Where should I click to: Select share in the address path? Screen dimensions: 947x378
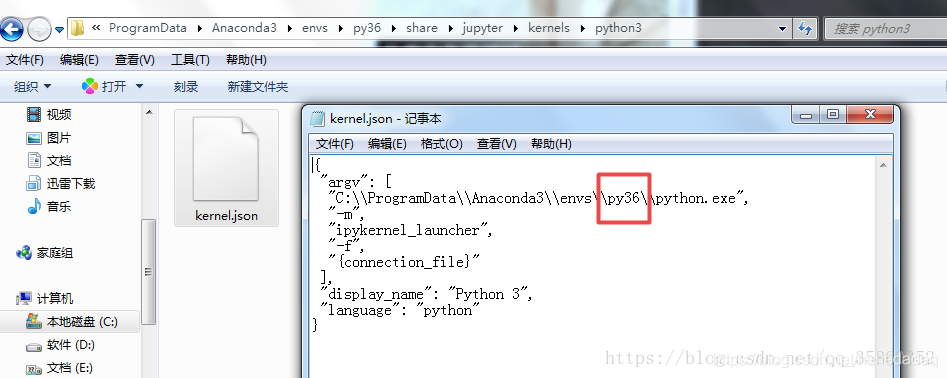click(x=422, y=28)
